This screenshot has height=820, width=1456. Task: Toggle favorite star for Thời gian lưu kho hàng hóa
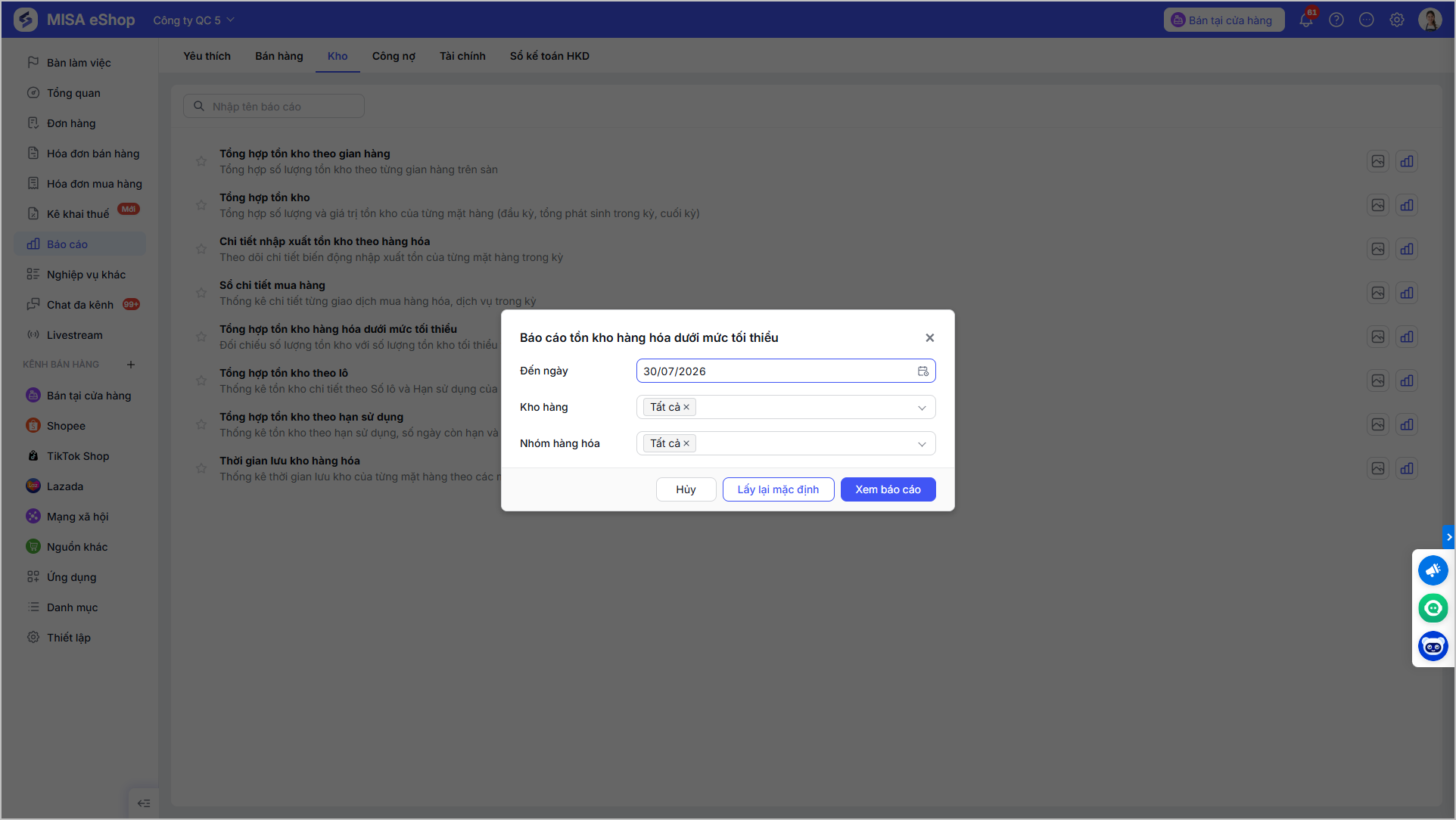tap(201, 468)
